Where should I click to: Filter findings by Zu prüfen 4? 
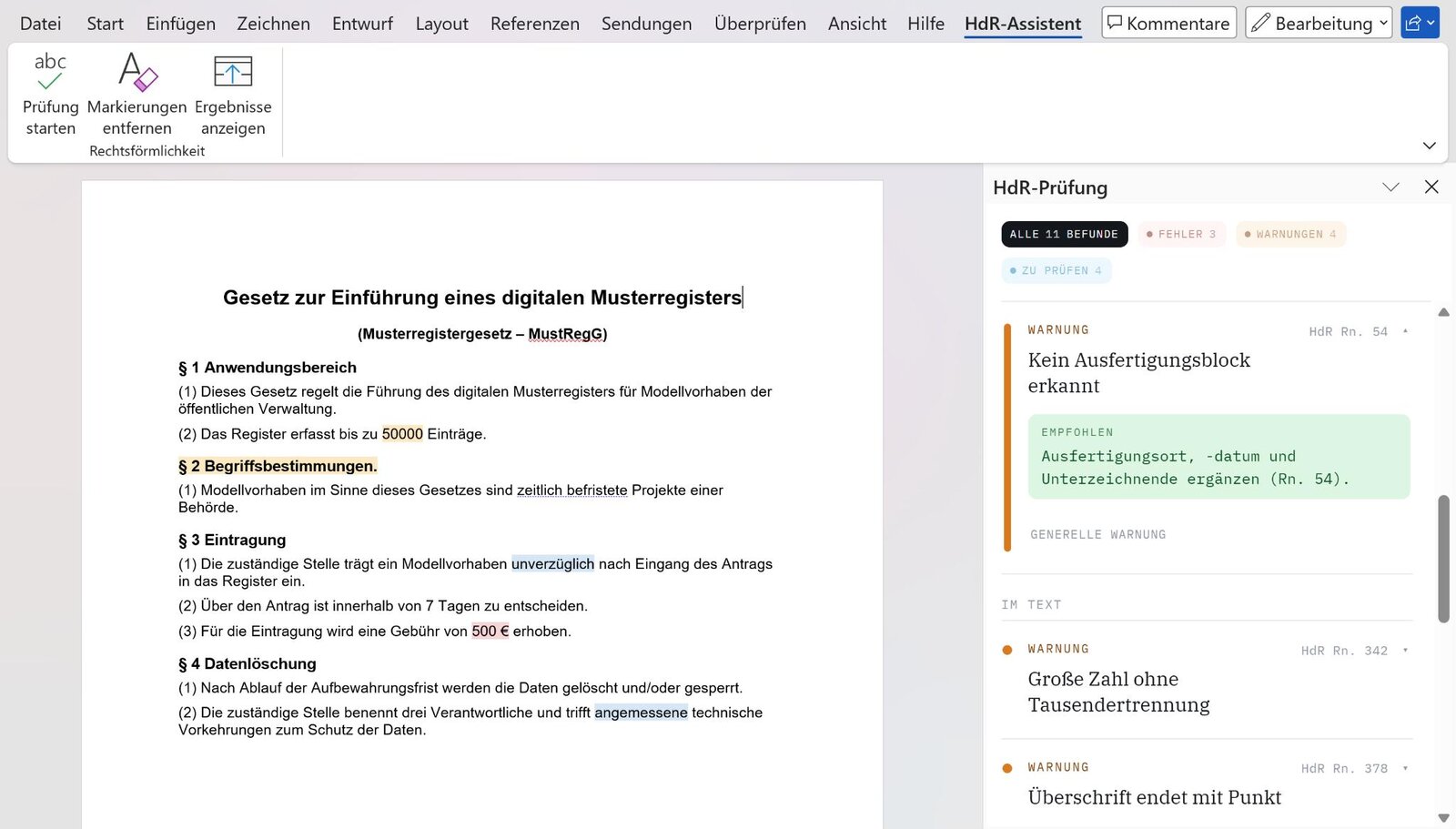(1057, 270)
